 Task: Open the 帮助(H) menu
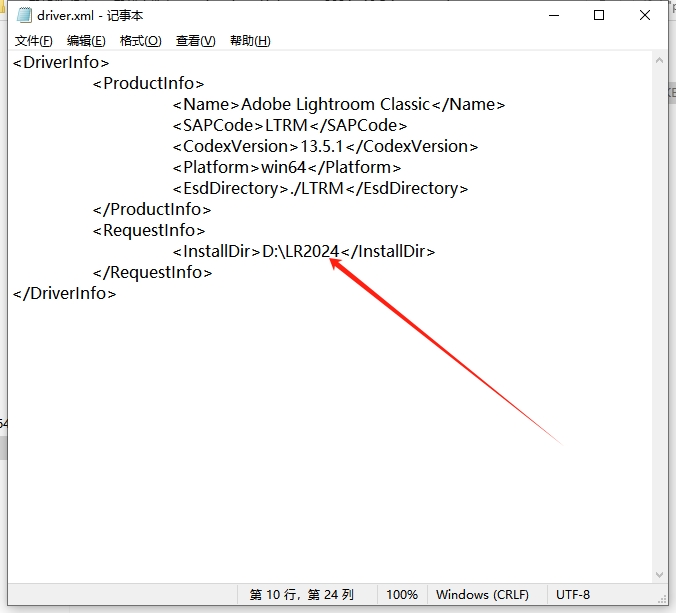[x=250, y=41]
